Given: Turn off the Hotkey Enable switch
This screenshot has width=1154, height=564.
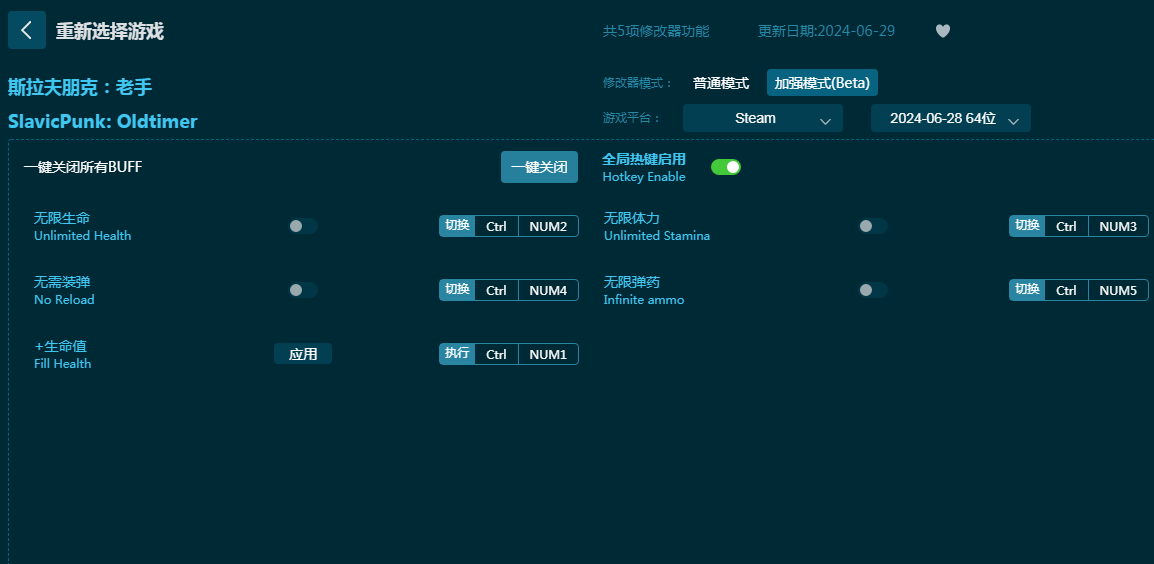Looking at the screenshot, I should (x=726, y=167).
